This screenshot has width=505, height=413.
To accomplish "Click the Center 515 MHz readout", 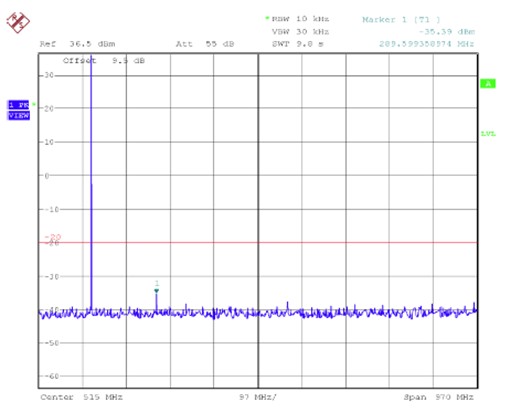I will click(x=82, y=397).
